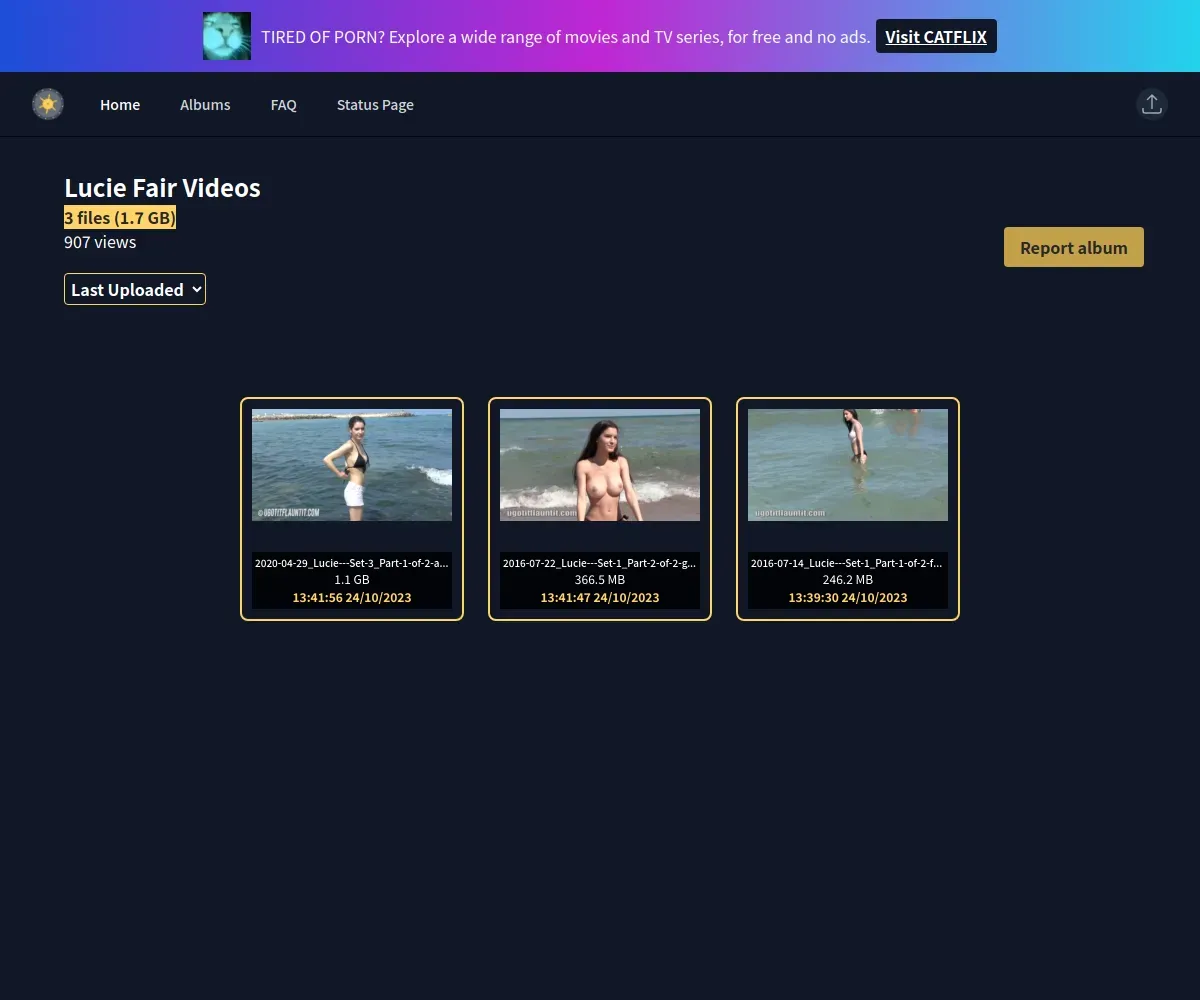The image size is (1200, 1000).
Task: Open the FAQ nav item
Action: pos(284,105)
